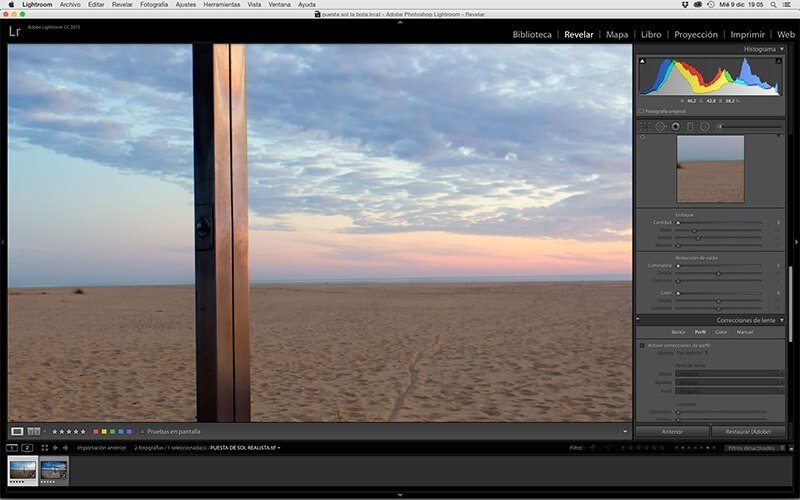Toggle Pruebas en pantalla soft proofing checkbox
This screenshot has height=500, width=800.
click(142, 432)
